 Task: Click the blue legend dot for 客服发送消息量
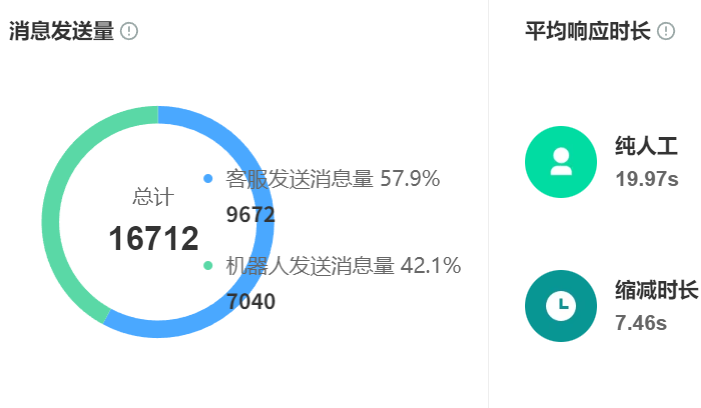click(x=208, y=179)
